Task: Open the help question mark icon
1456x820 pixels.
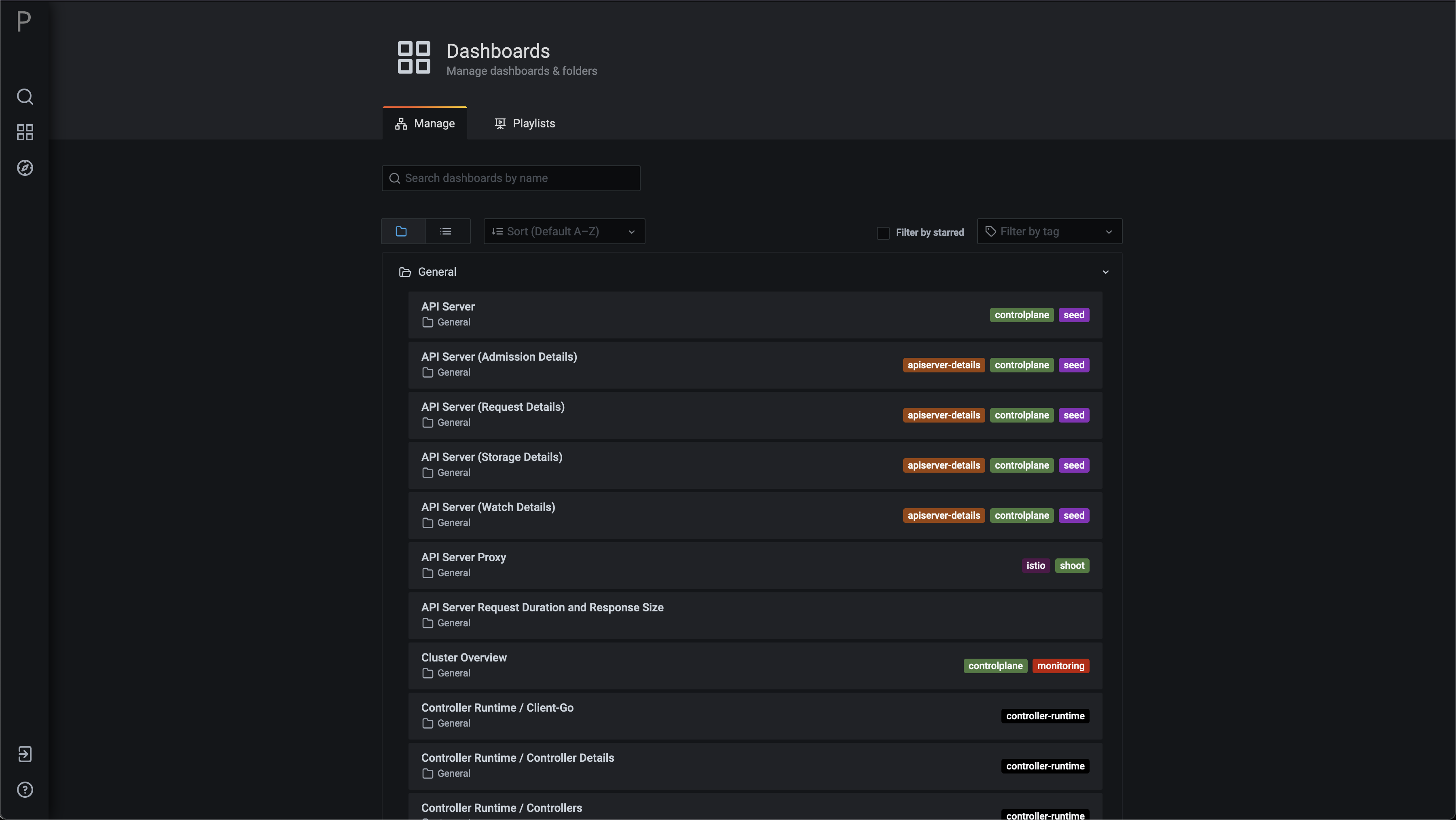Action: coord(25,790)
